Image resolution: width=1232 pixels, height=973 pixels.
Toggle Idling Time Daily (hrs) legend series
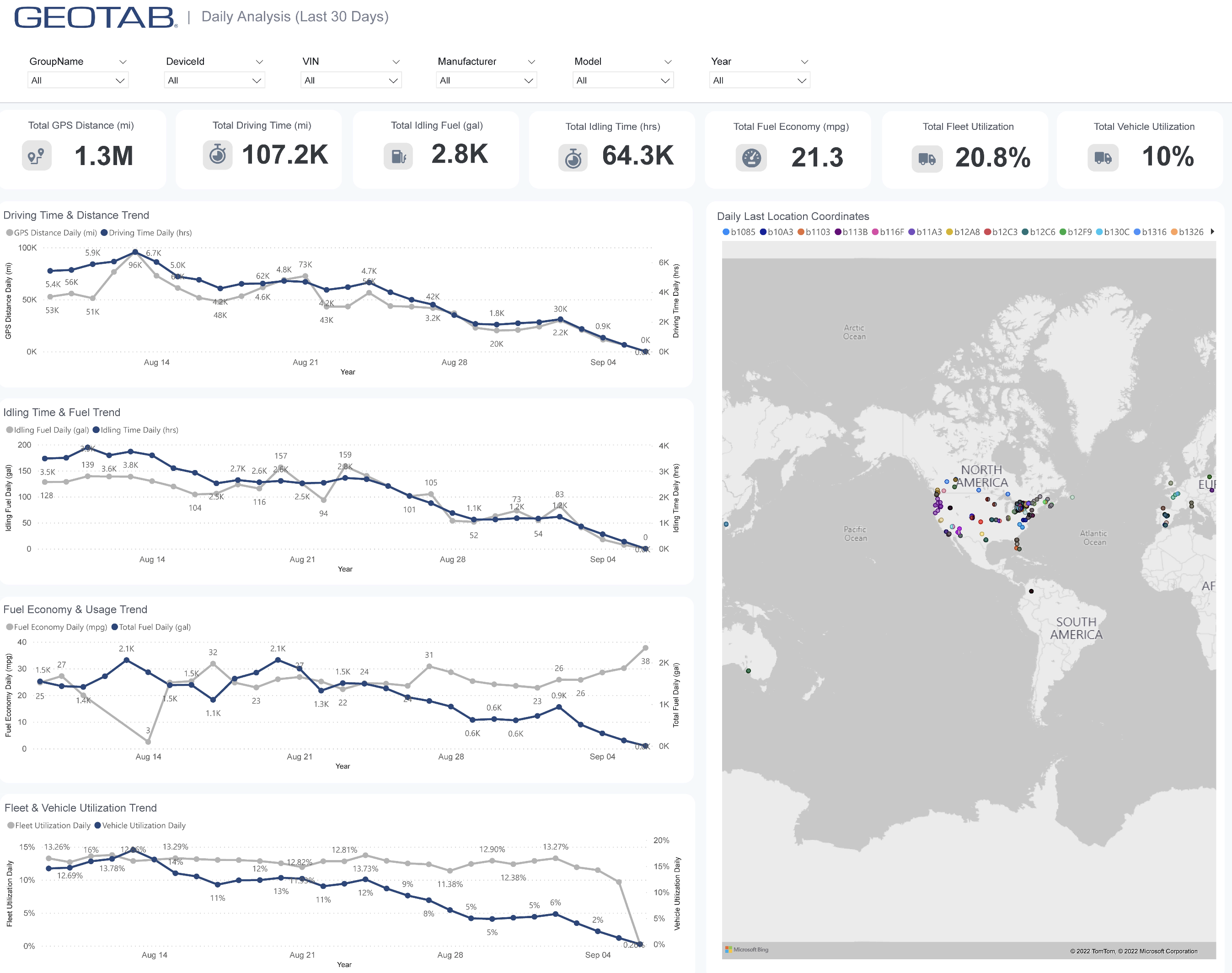136,429
